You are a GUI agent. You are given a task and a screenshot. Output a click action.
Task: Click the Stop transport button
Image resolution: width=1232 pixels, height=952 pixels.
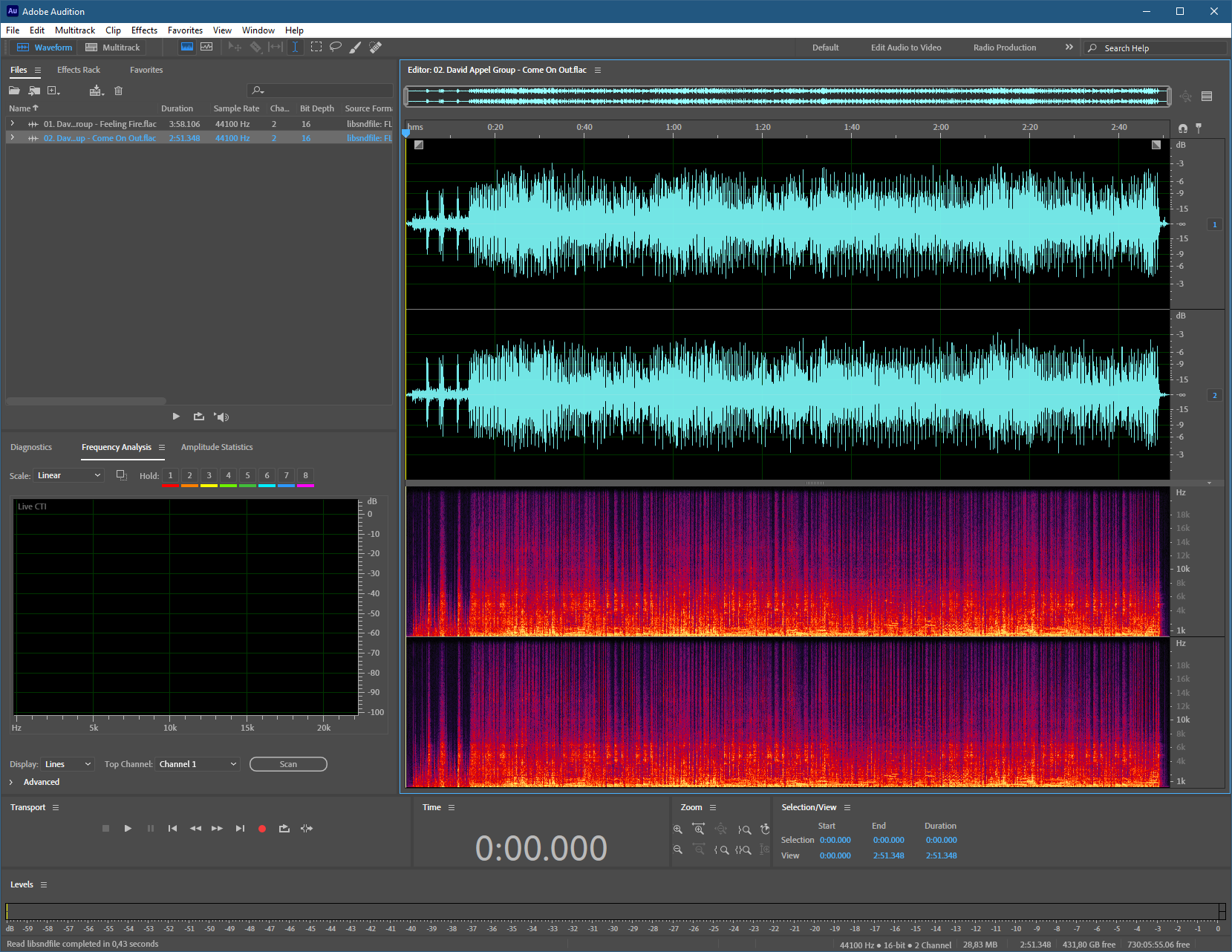[x=105, y=828]
